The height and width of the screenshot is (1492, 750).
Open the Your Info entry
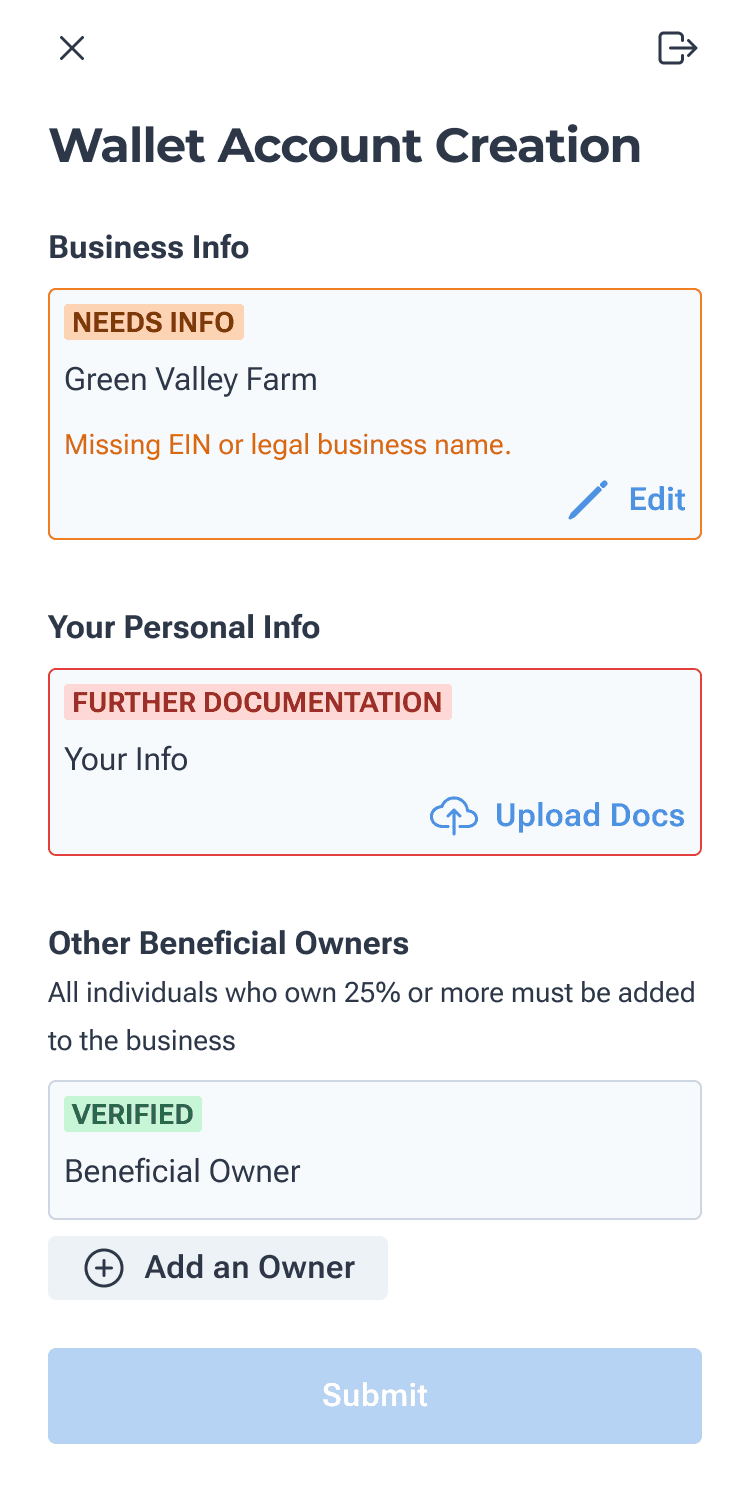[375, 762]
